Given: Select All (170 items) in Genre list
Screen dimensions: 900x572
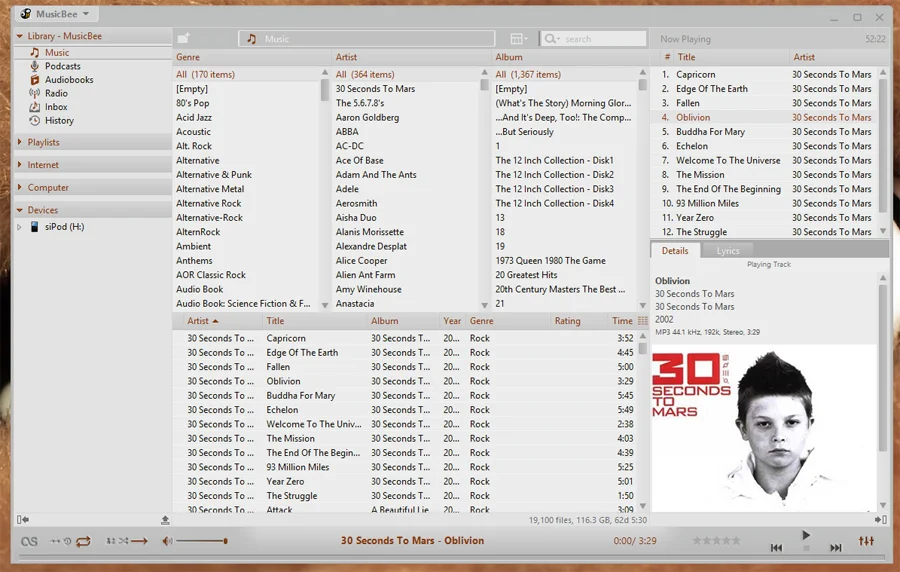Looking at the screenshot, I should [247, 74].
